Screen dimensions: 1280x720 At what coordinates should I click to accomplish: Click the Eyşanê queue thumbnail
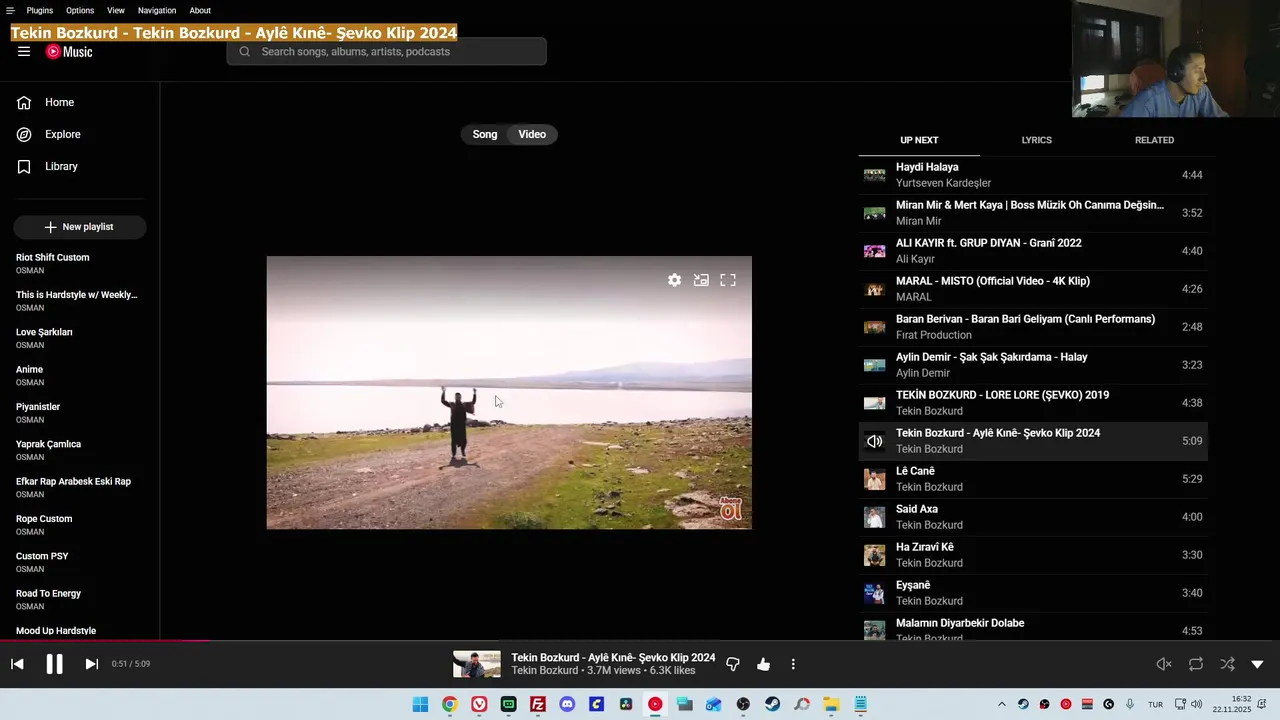[875, 593]
